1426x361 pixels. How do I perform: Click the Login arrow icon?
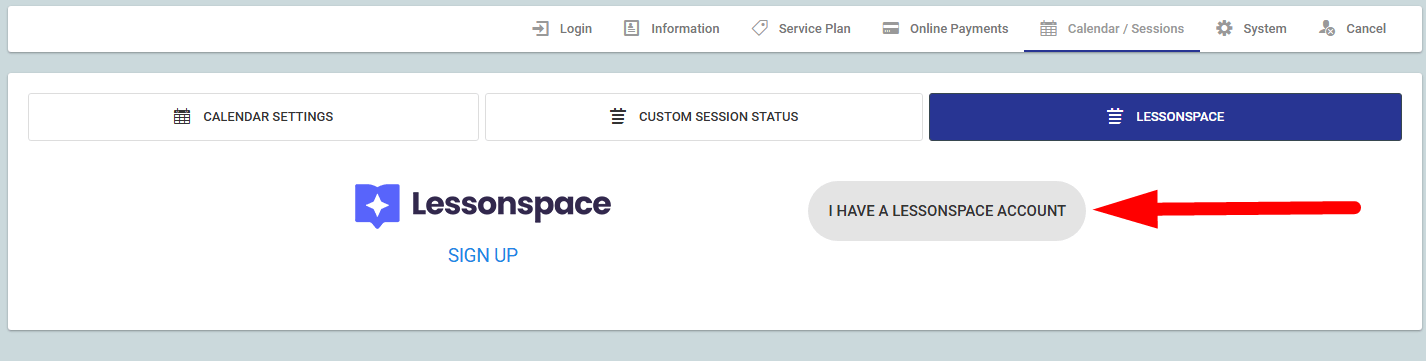coord(540,29)
